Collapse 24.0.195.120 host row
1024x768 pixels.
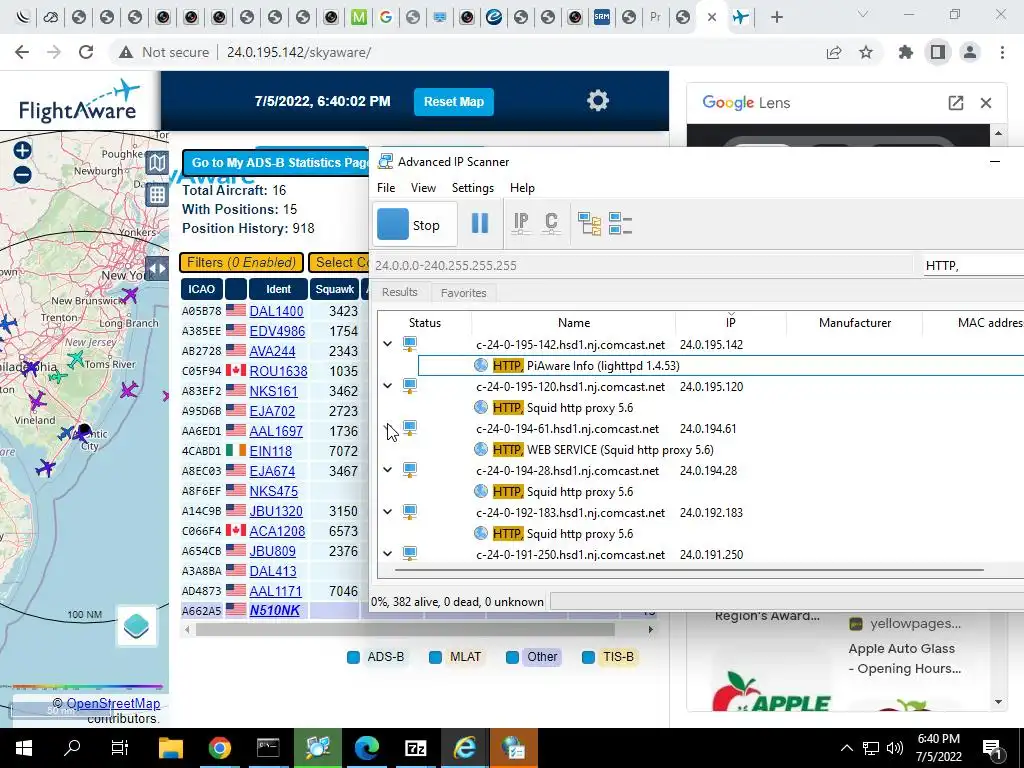pos(387,386)
